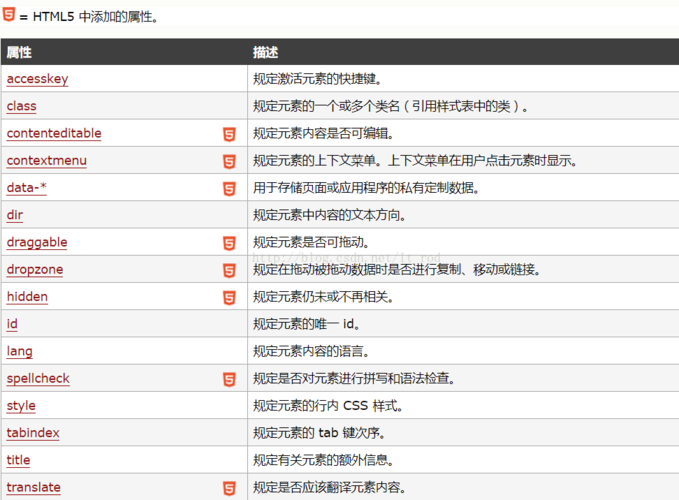Select the HTML5 badge beside draggable

click(229, 243)
